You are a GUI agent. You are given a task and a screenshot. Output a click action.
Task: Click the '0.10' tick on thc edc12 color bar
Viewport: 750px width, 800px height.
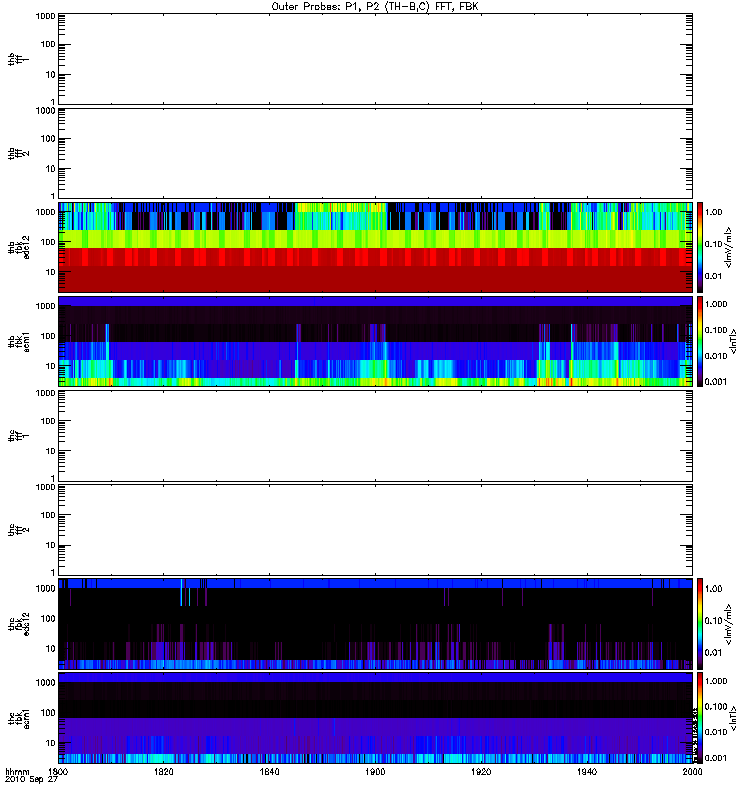714,621
